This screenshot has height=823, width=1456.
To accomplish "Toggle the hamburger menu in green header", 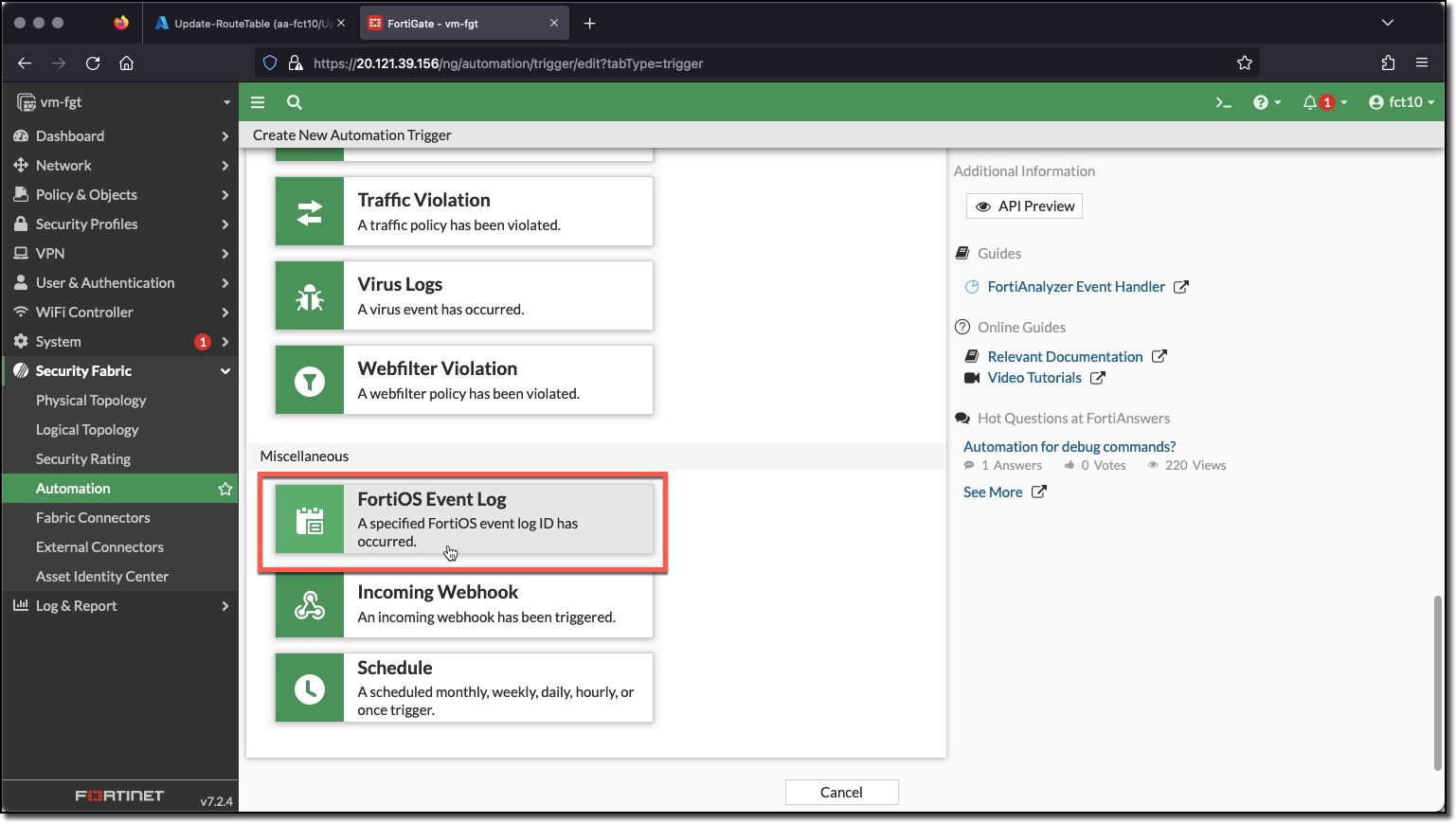I will click(258, 102).
